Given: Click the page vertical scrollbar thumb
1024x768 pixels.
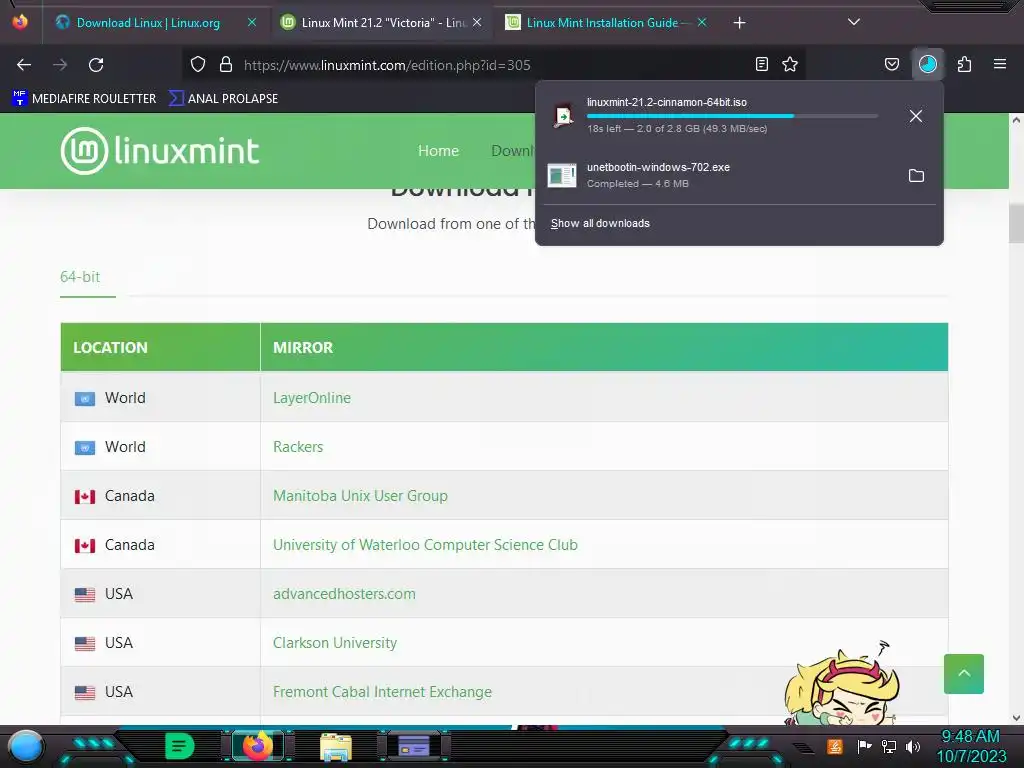Looking at the screenshot, I should click(x=1016, y=223).
